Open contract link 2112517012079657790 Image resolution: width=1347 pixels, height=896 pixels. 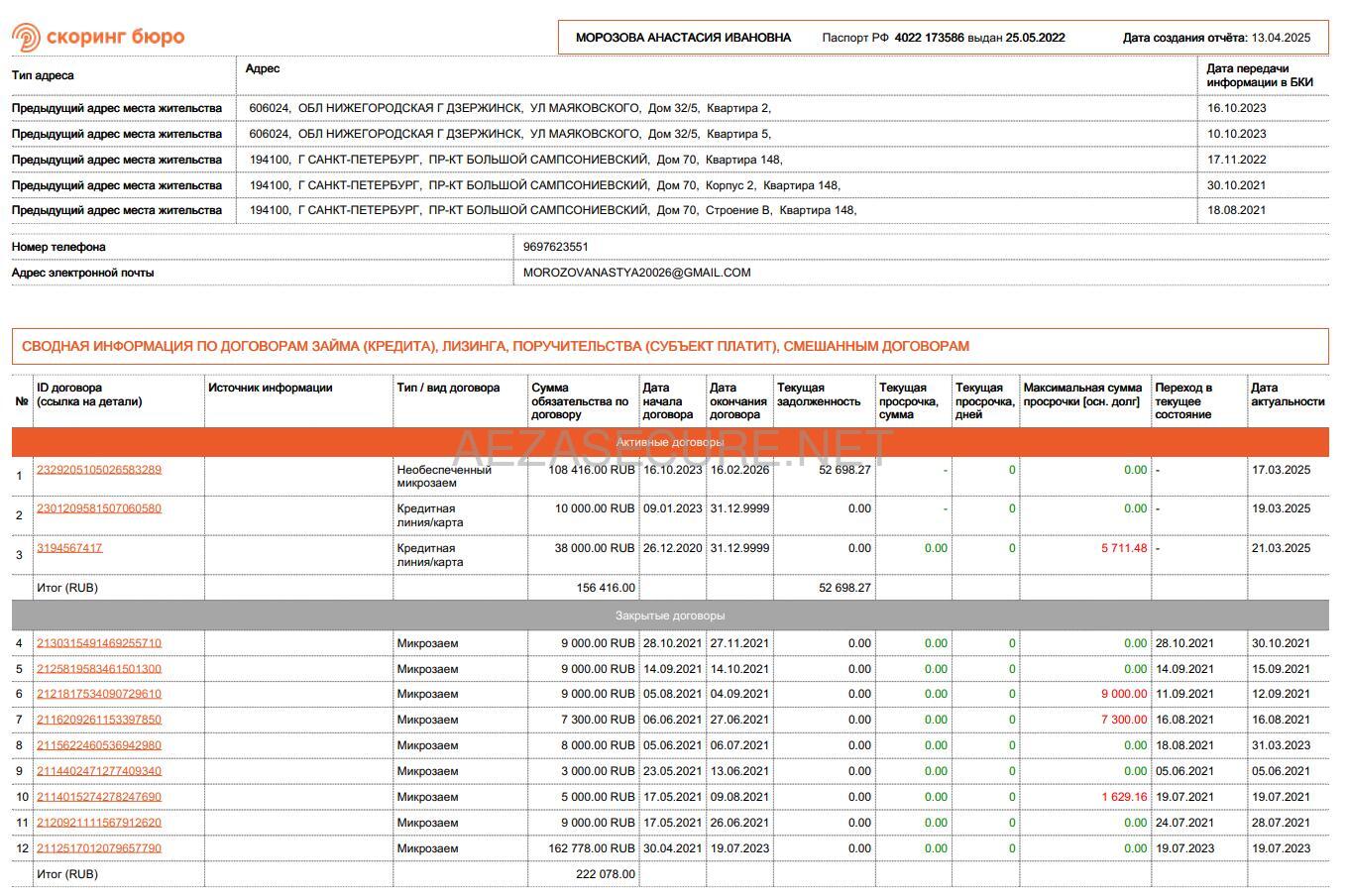pos(99,848)
